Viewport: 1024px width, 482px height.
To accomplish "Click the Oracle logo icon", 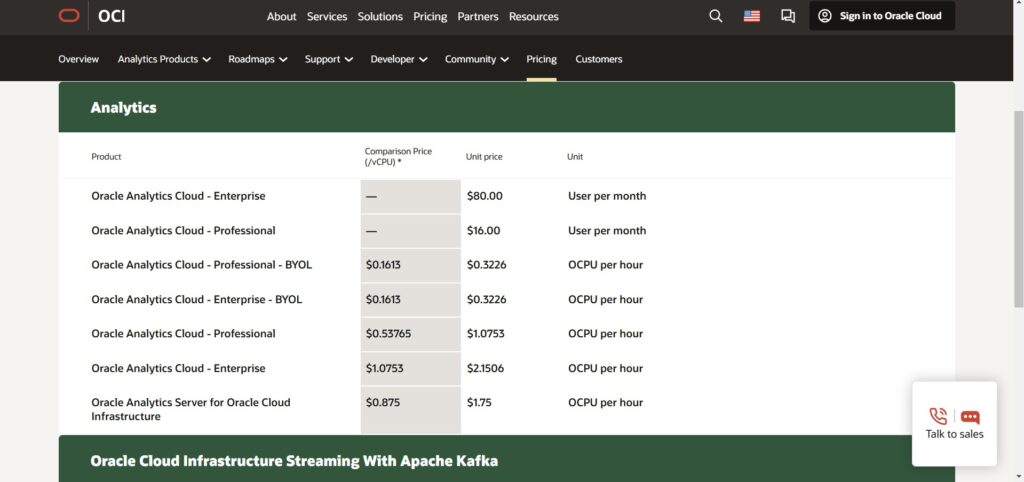I will point(69,16).
